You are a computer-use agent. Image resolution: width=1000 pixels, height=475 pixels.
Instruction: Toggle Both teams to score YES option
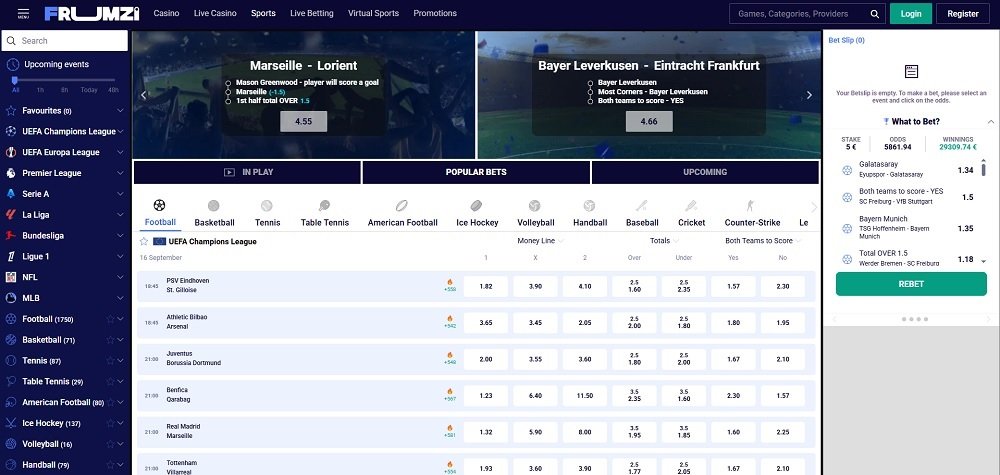tap(590, 101)
